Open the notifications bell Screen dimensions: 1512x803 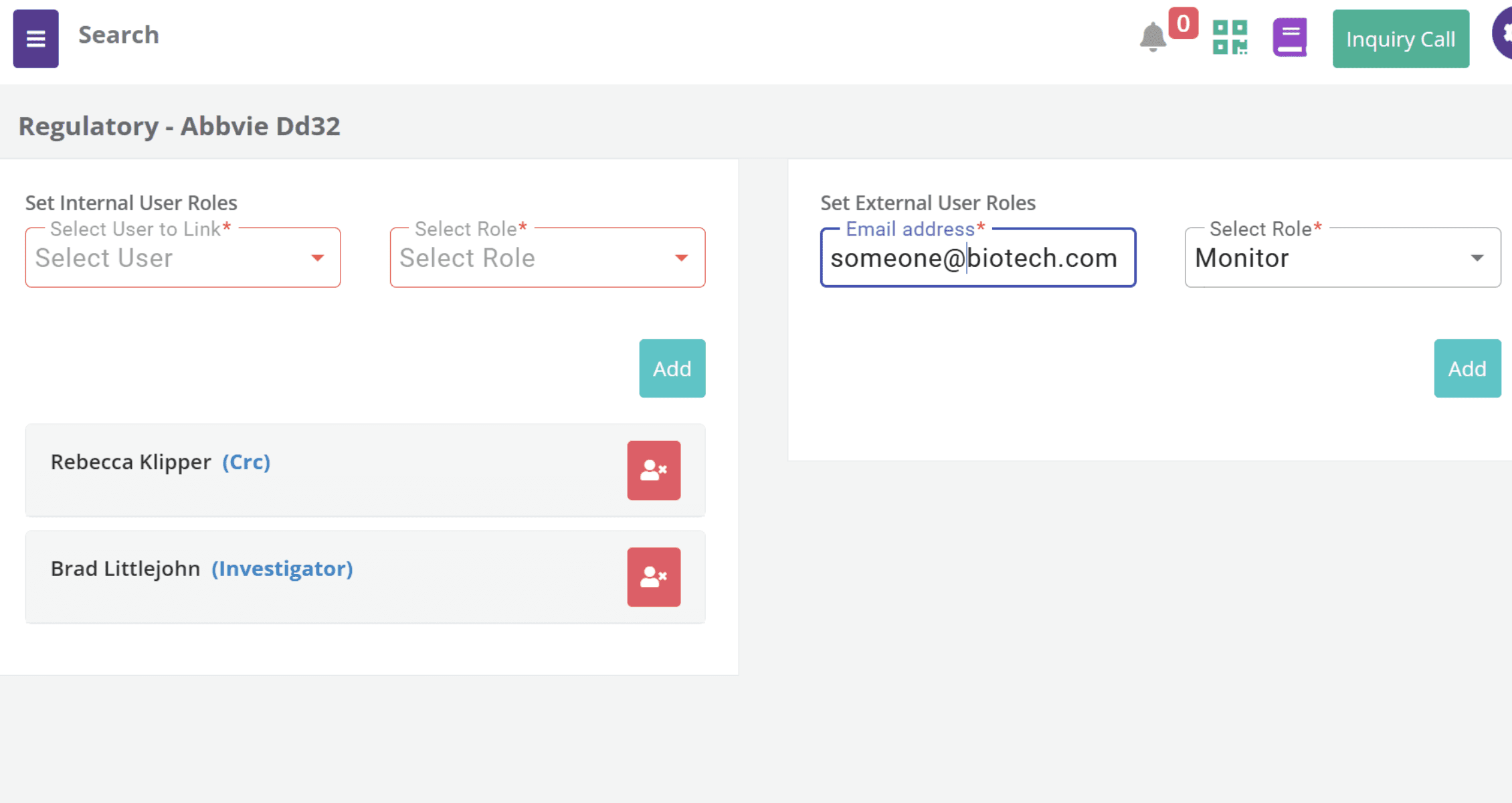[x=1153, y=37]
